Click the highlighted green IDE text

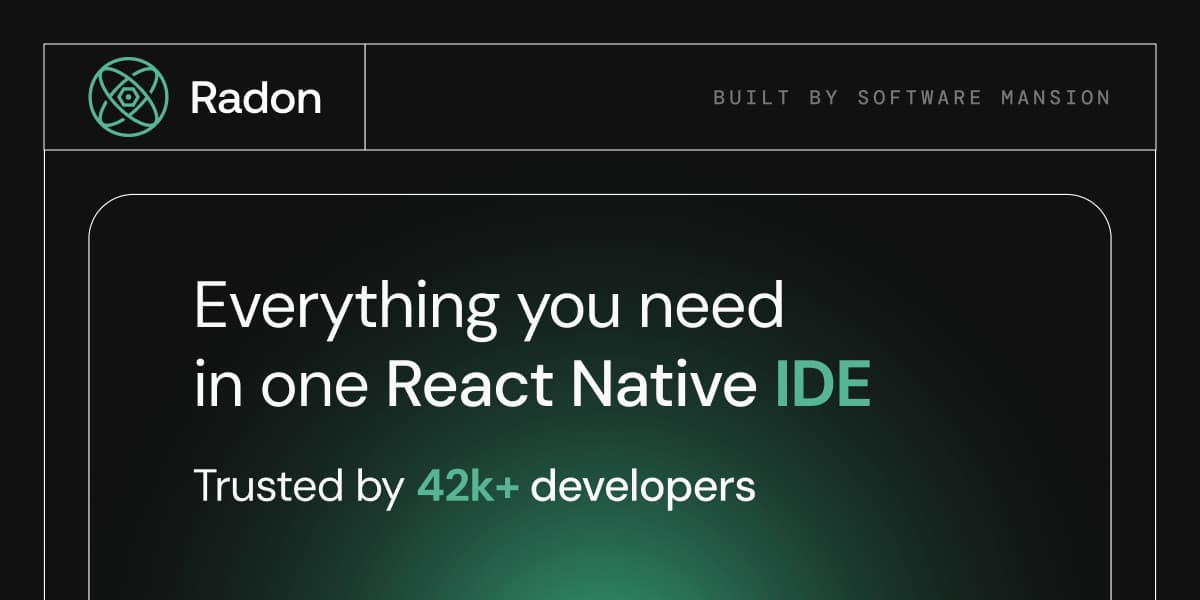823,381
